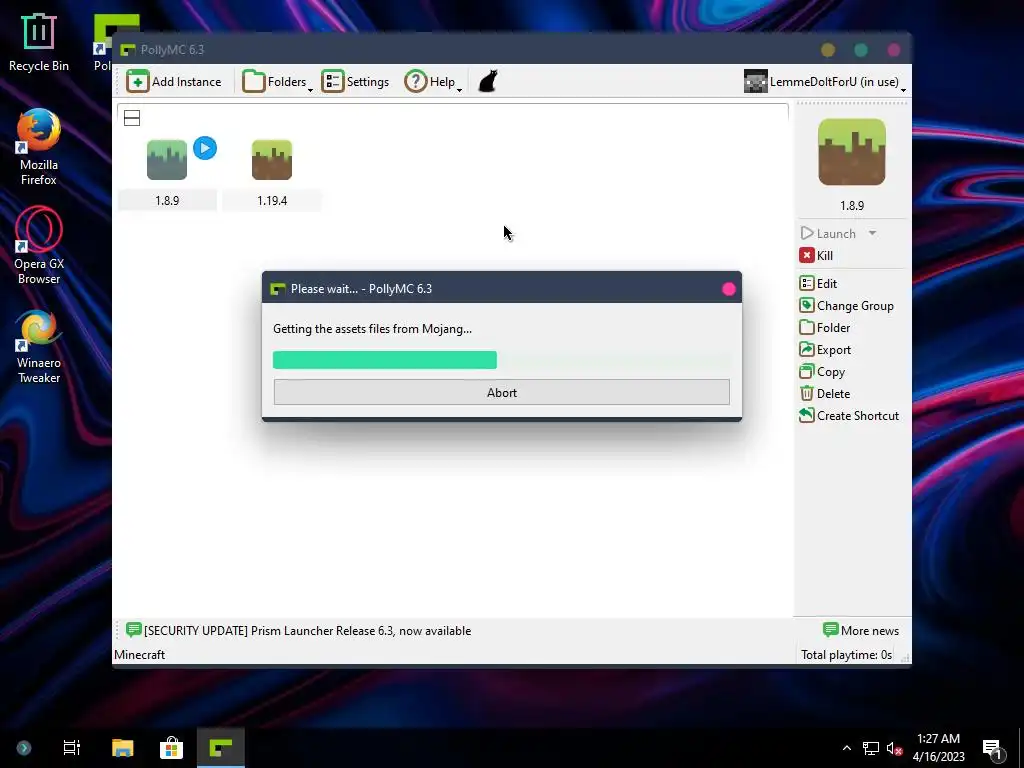Click Minecraft status bar text
The width and height of the screenshot is (1024, 768).
(x=140, y=655)
